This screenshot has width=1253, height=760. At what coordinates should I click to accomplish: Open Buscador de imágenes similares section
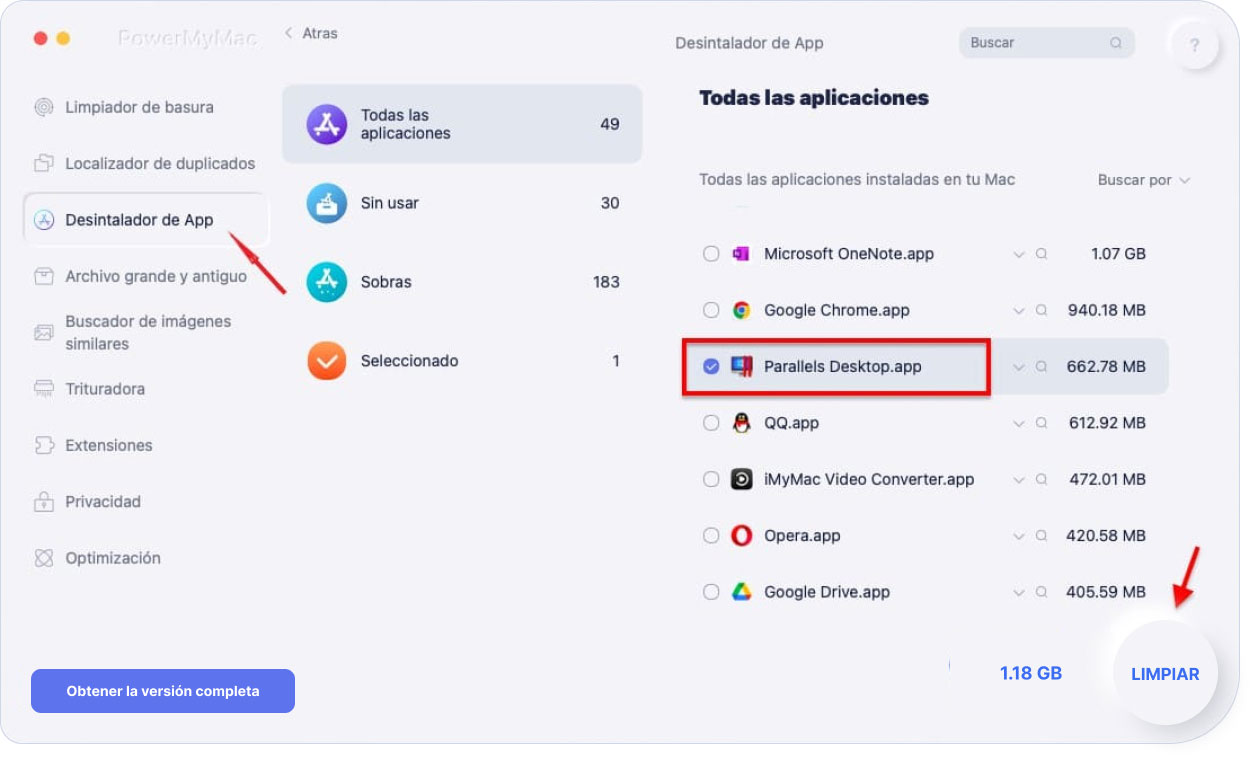[133, 332]
